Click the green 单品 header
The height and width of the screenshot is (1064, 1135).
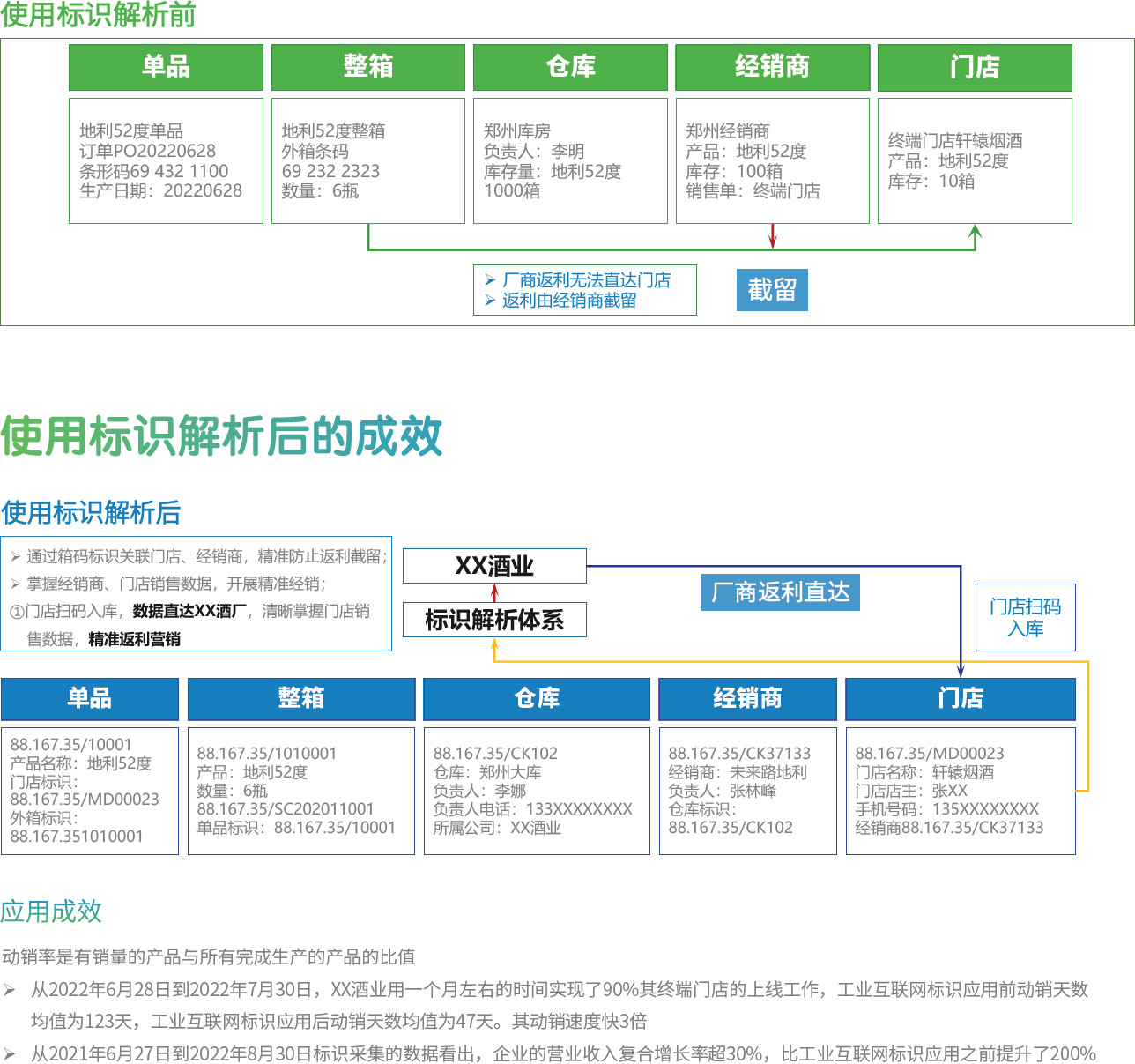(166, 67)
